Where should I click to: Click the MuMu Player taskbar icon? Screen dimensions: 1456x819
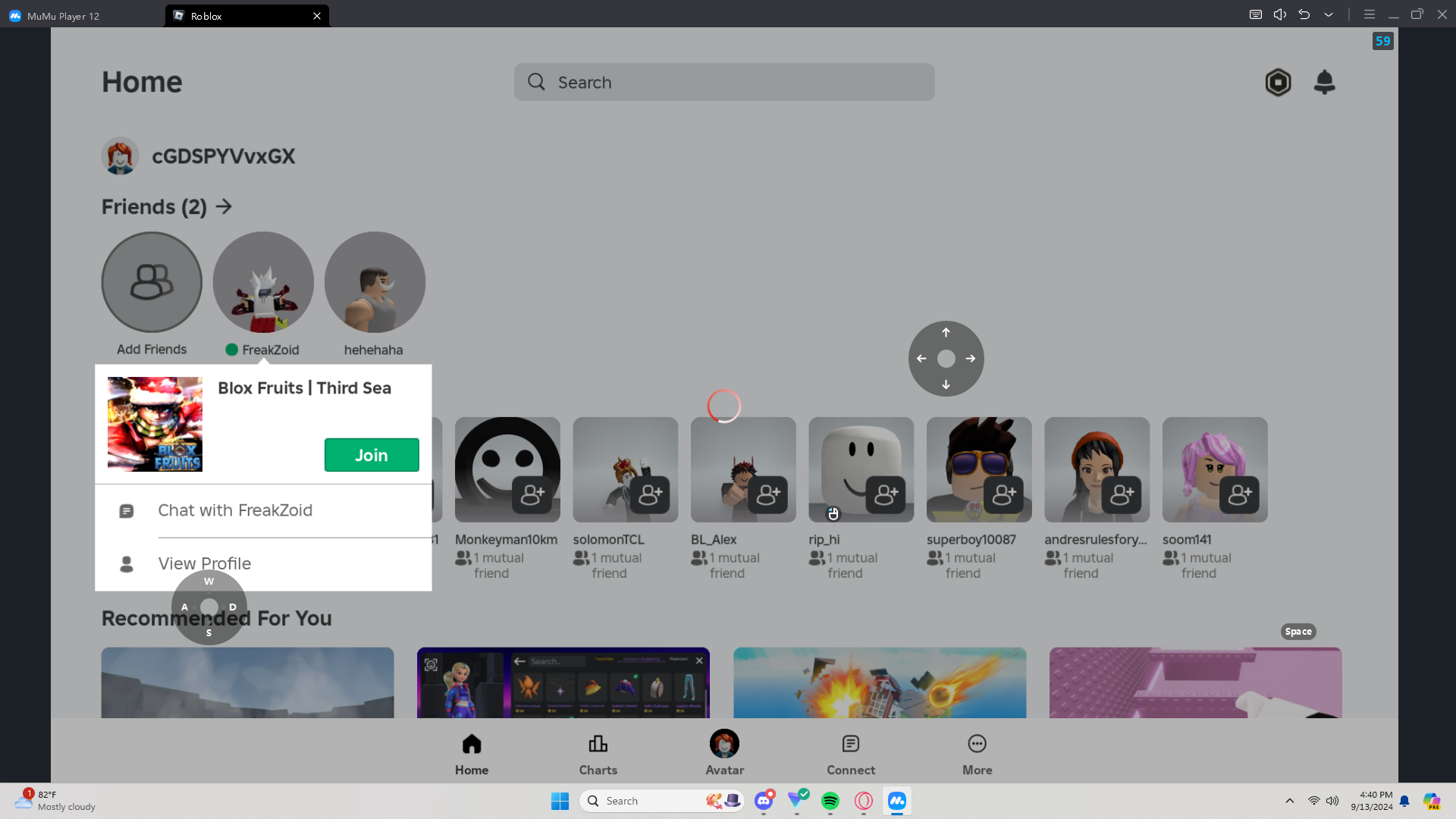coord(897,801)
